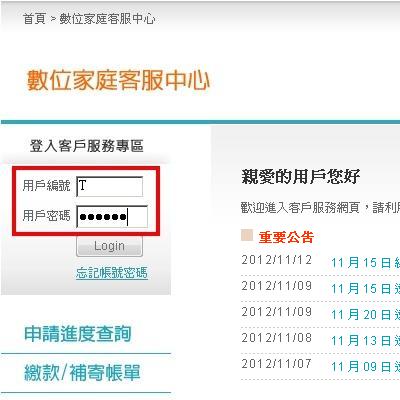Open 數位家庭客服中心 breadcrumb link
Screen dimensions: 400x400
107,19
